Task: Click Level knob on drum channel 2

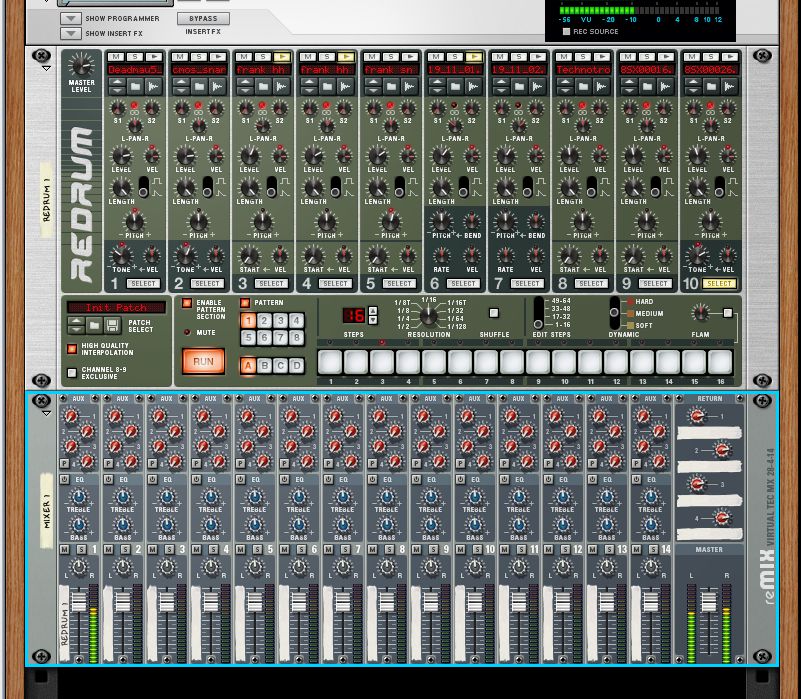Action: [185, 156]
